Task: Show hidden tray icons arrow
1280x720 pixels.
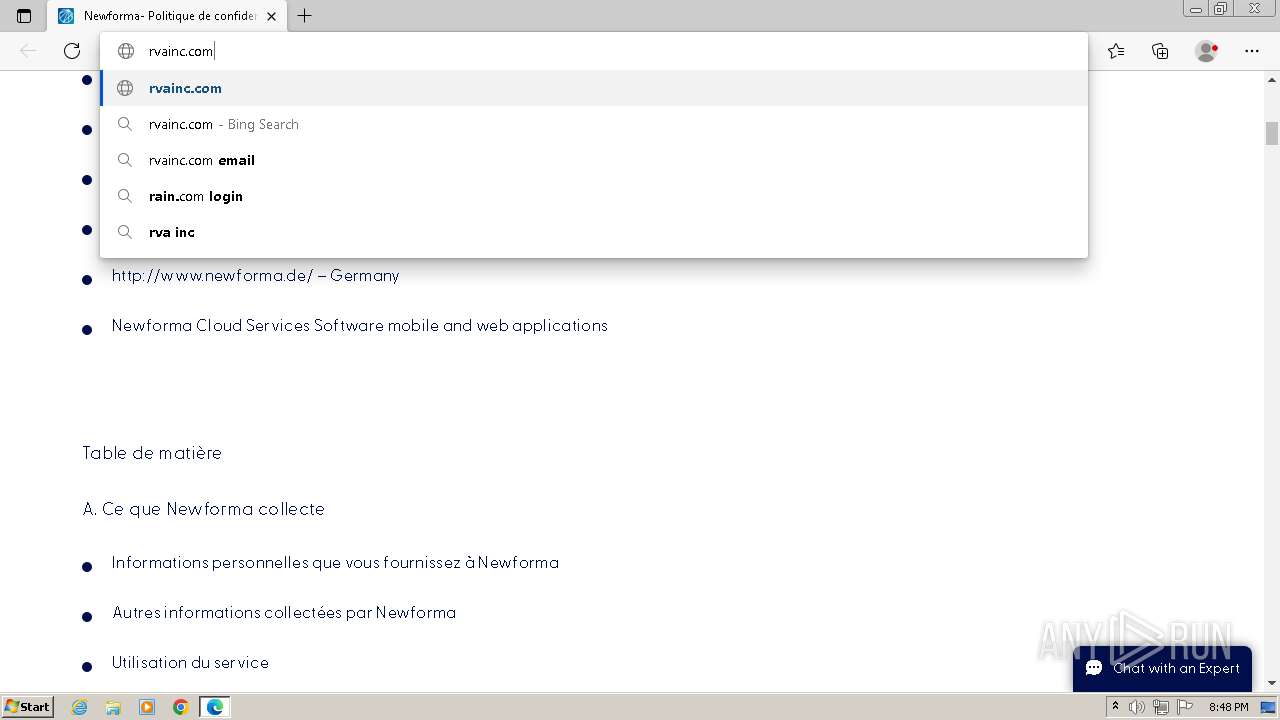Action: tap(1115, 707)
